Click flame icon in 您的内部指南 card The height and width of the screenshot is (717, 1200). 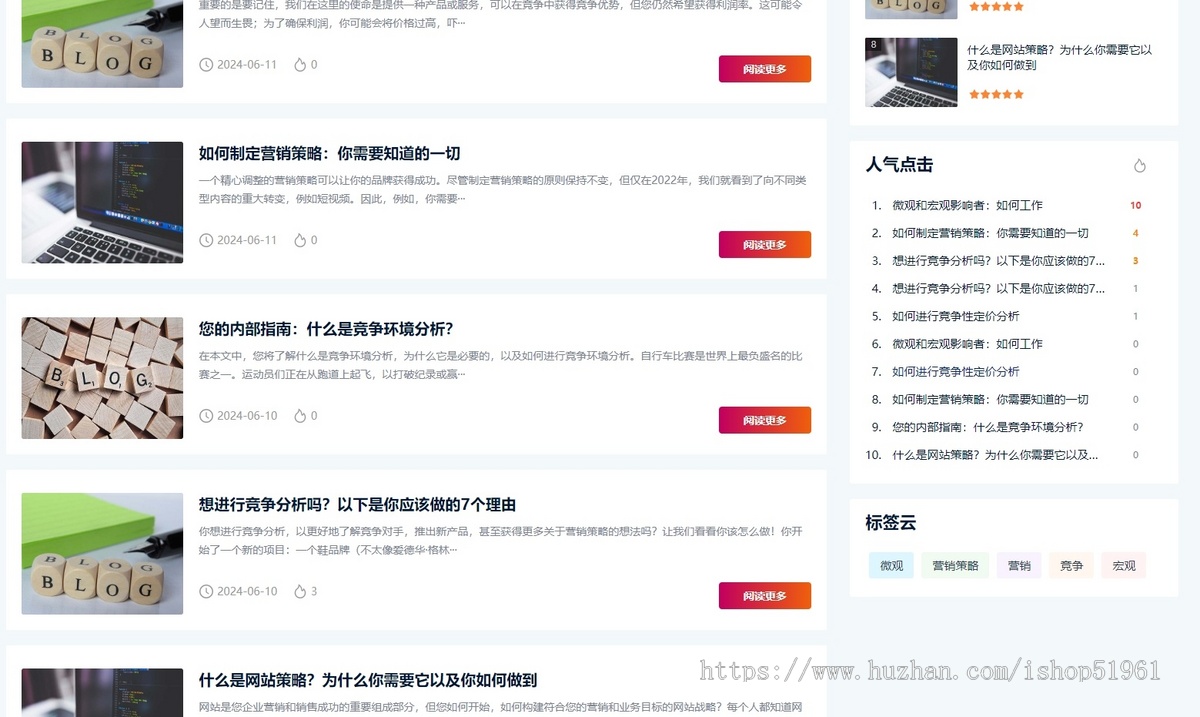pyautogui.click(x=299, y=416)
